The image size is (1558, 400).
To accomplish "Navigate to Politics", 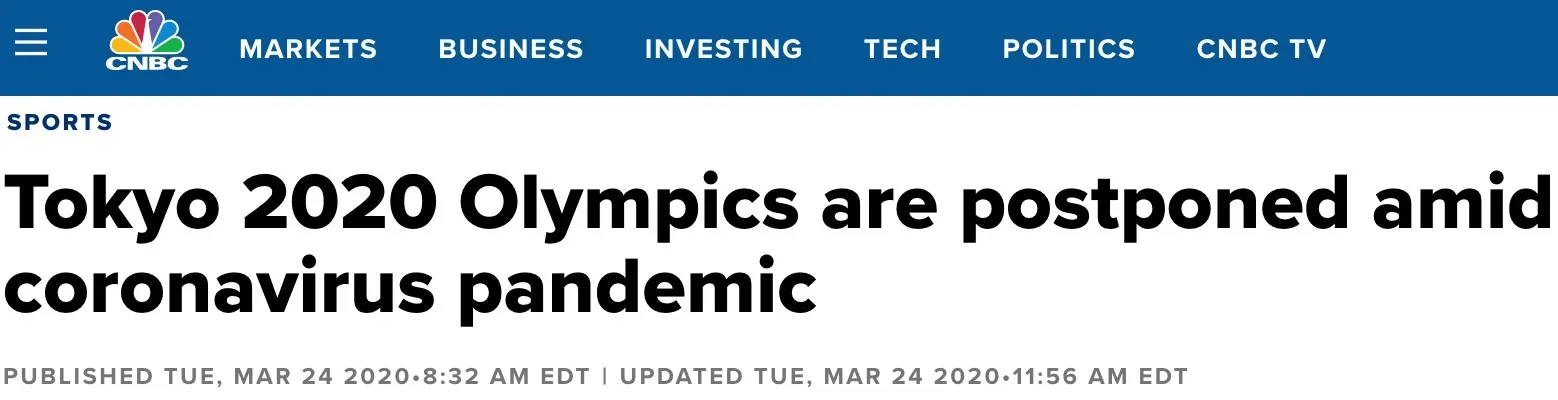I will 1068,49.
